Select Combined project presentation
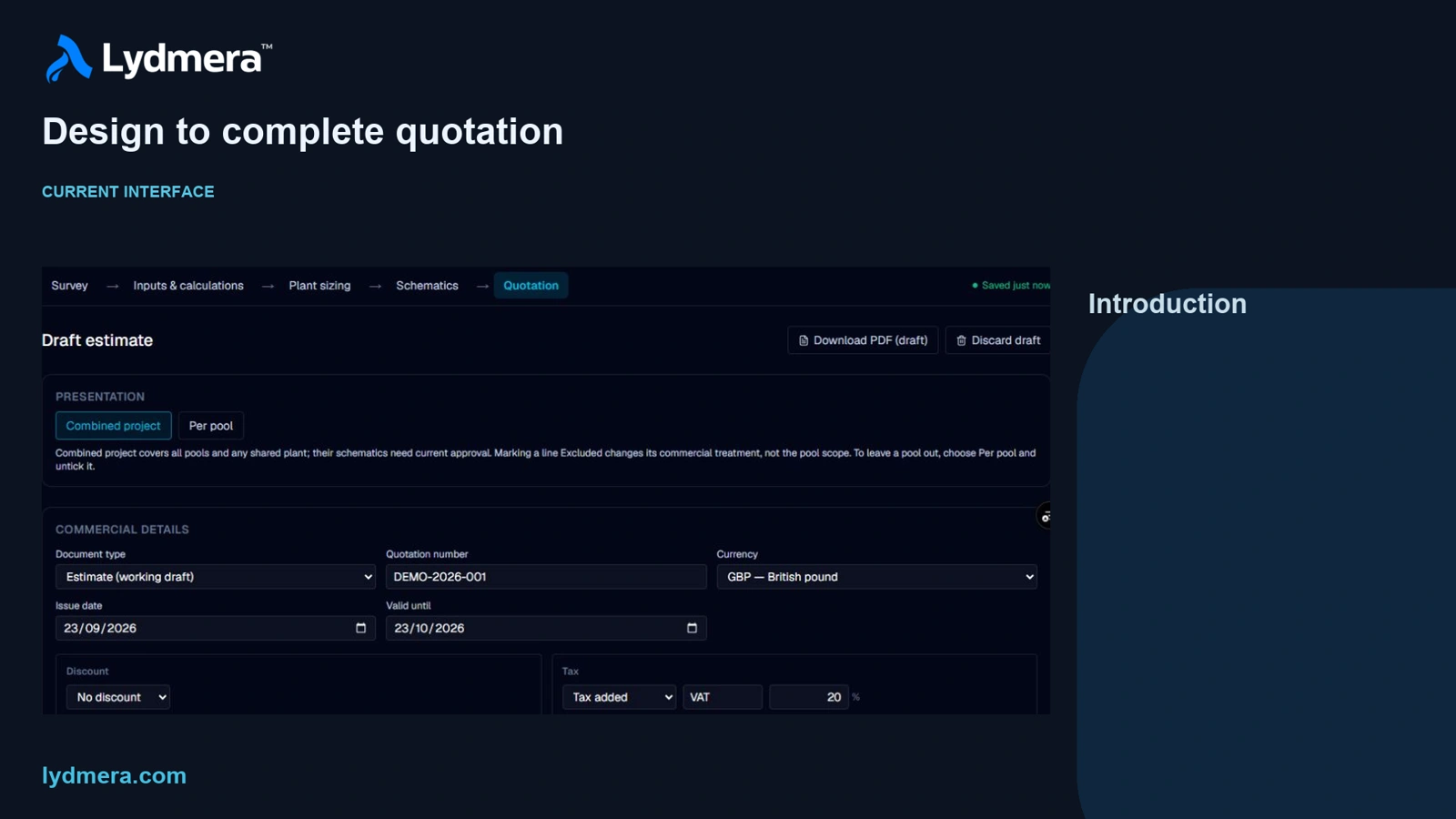 [x=113, y=426]
